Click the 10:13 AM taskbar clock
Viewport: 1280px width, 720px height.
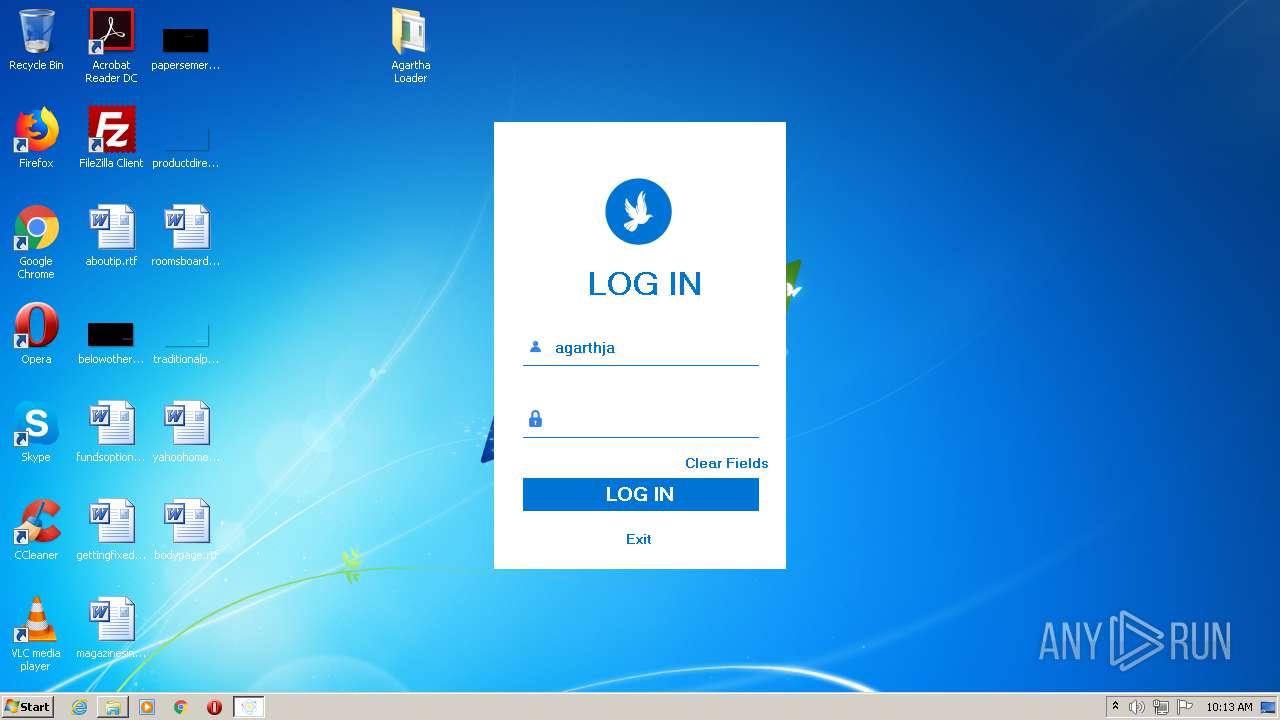[1229, 707]
